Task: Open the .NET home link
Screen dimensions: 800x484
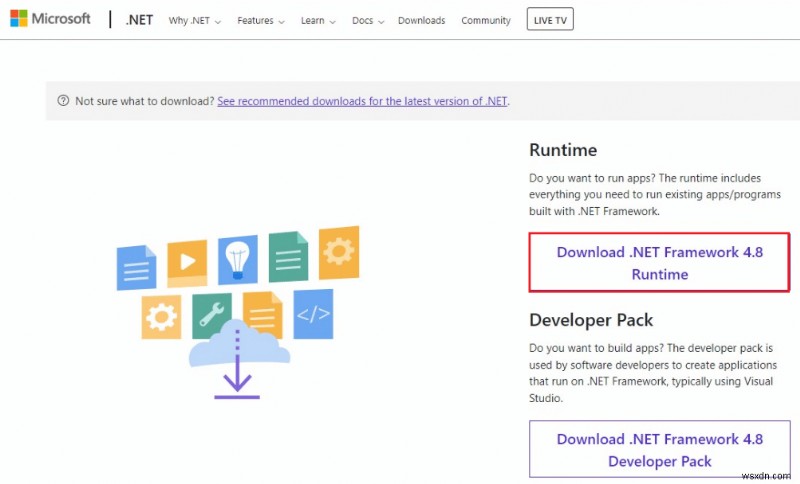Action: tap(139, 20)
